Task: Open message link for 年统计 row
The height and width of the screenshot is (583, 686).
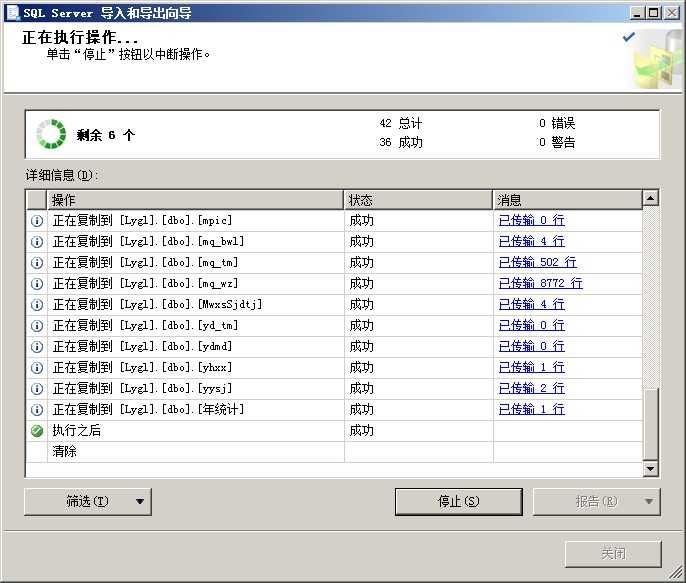Action: click(x=532, y=409)
